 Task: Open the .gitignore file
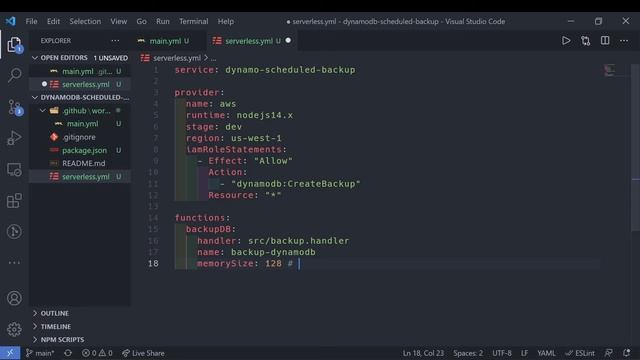80,137
